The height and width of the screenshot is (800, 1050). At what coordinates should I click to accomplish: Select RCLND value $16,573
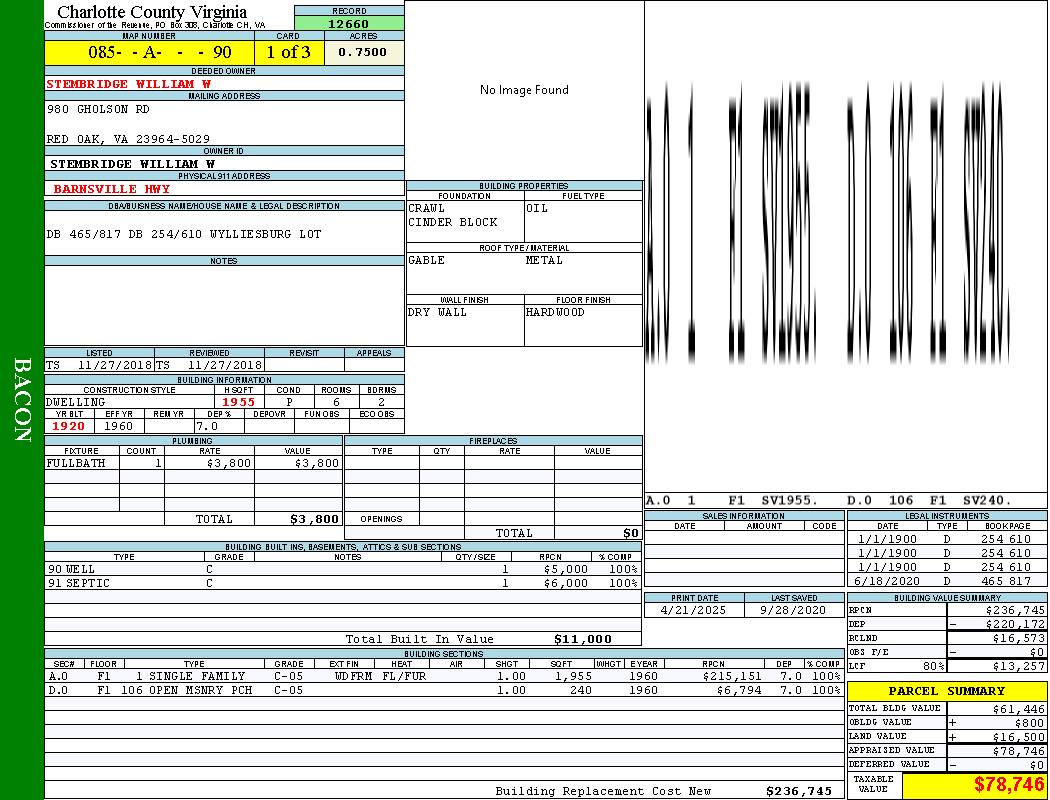(x=1019, y=638)
